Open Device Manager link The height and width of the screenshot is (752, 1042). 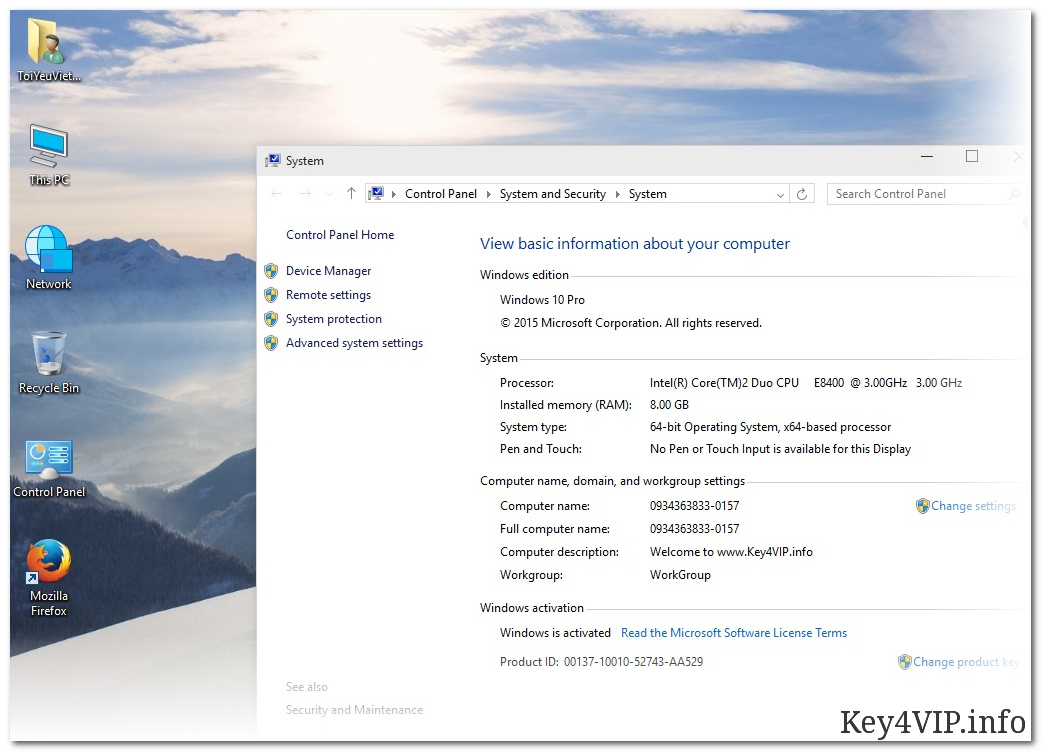pyautogui.click(x=328, y=270)
